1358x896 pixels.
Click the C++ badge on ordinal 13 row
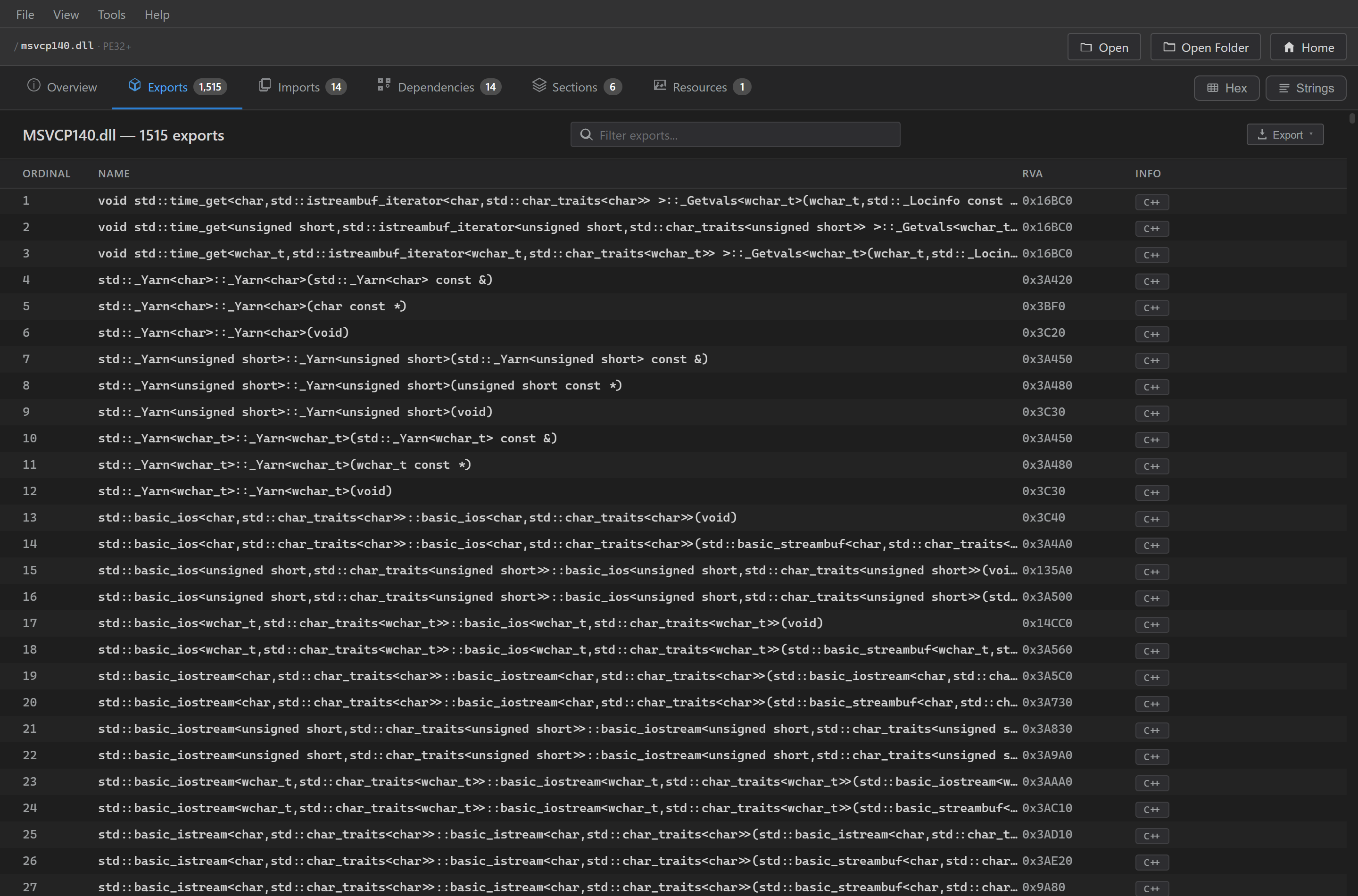1152,519
